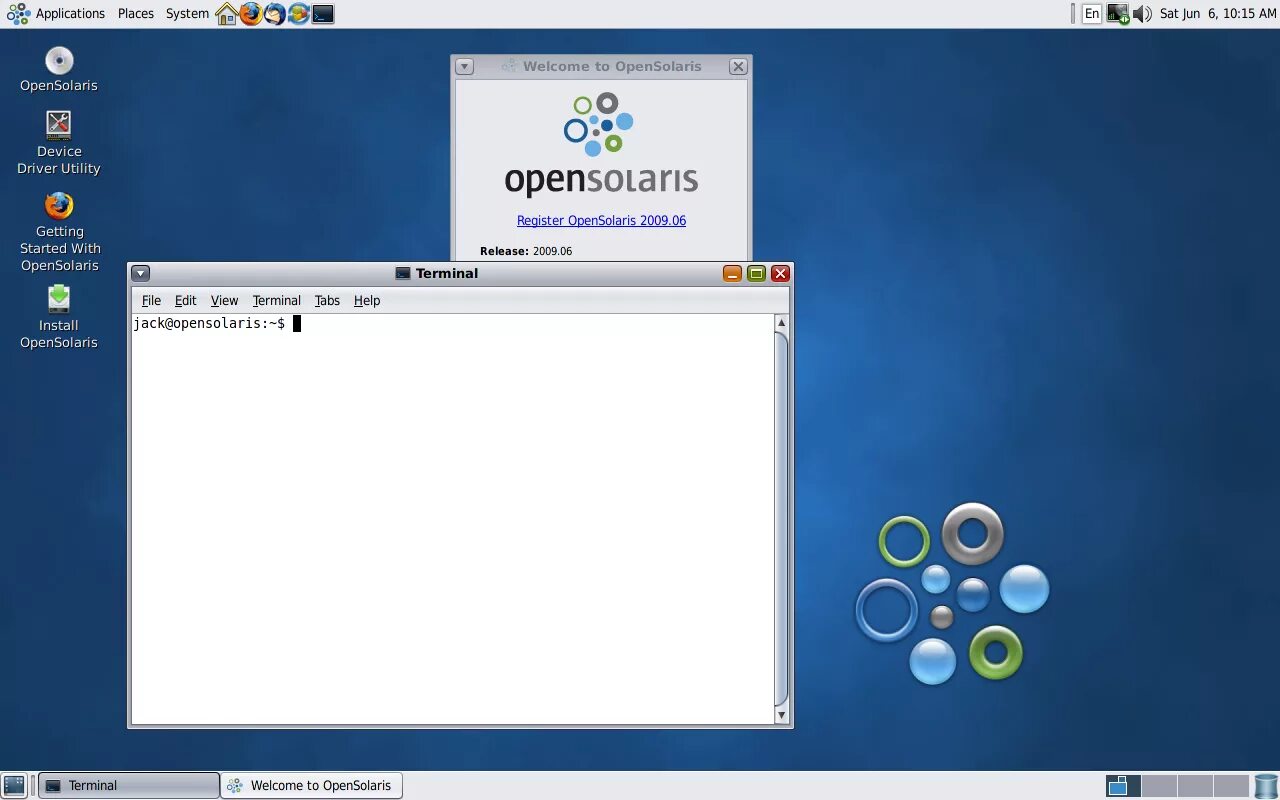Open the Terminal menu in menubar
The height and width of the screenshot is (800, 1280).
click(276, 300)
